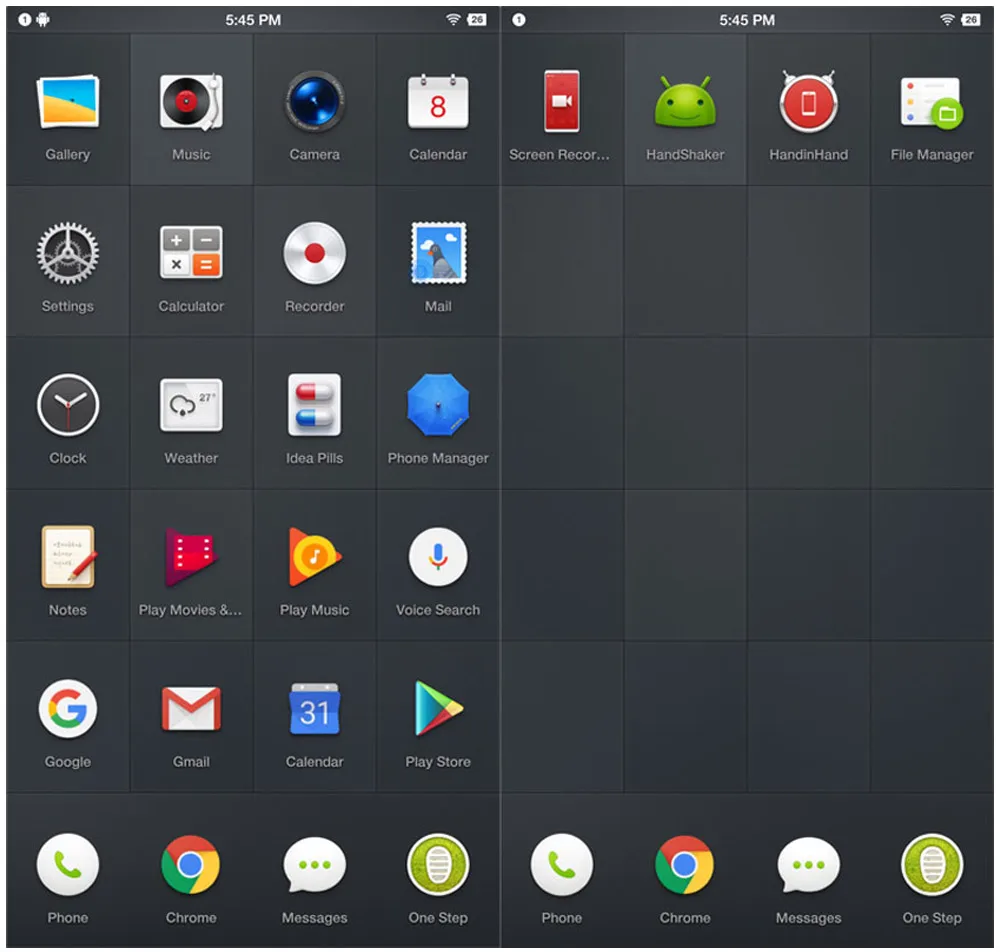The height and width of the screenshot is (952, 1000).
Task: Open the Gmail app
Action: coord(191,708)
